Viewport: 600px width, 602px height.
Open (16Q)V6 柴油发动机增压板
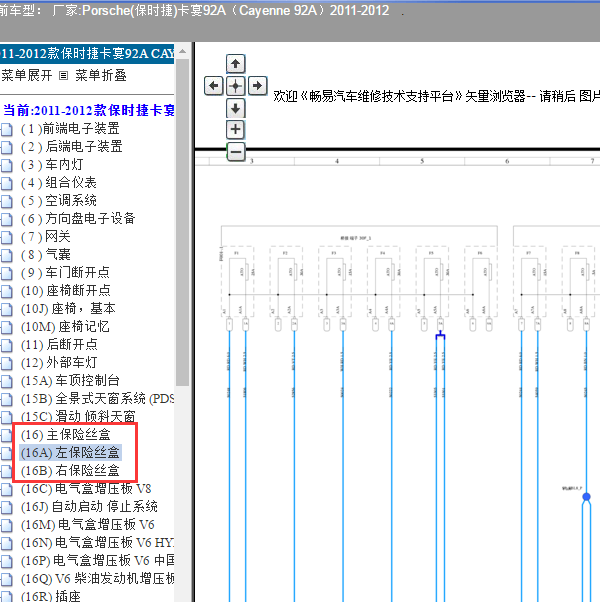(x=97, y=579)
